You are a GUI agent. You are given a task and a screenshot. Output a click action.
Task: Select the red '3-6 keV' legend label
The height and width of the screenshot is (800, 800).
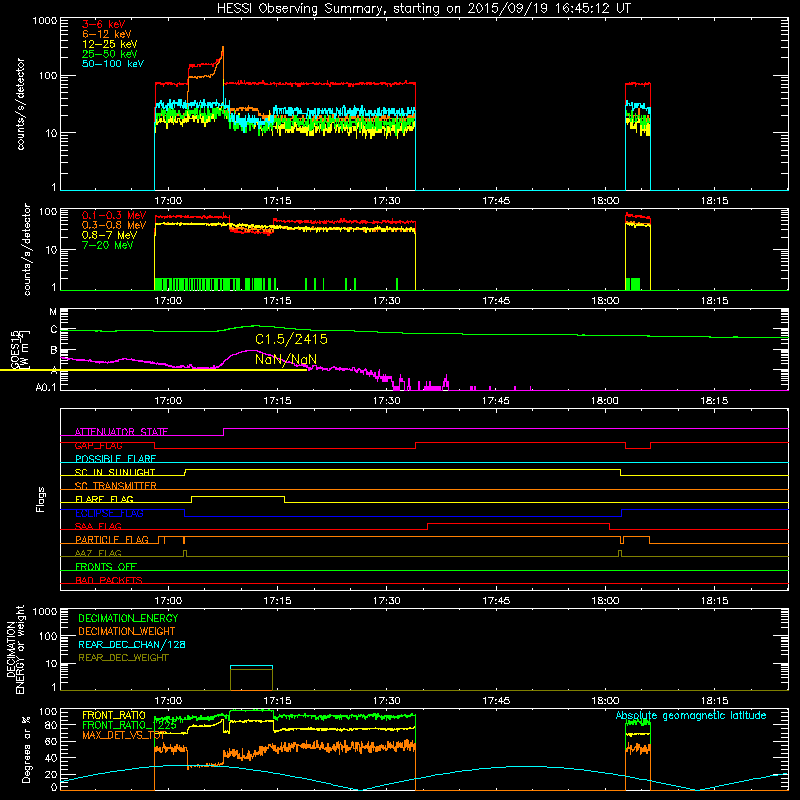(x=104, y=24)
